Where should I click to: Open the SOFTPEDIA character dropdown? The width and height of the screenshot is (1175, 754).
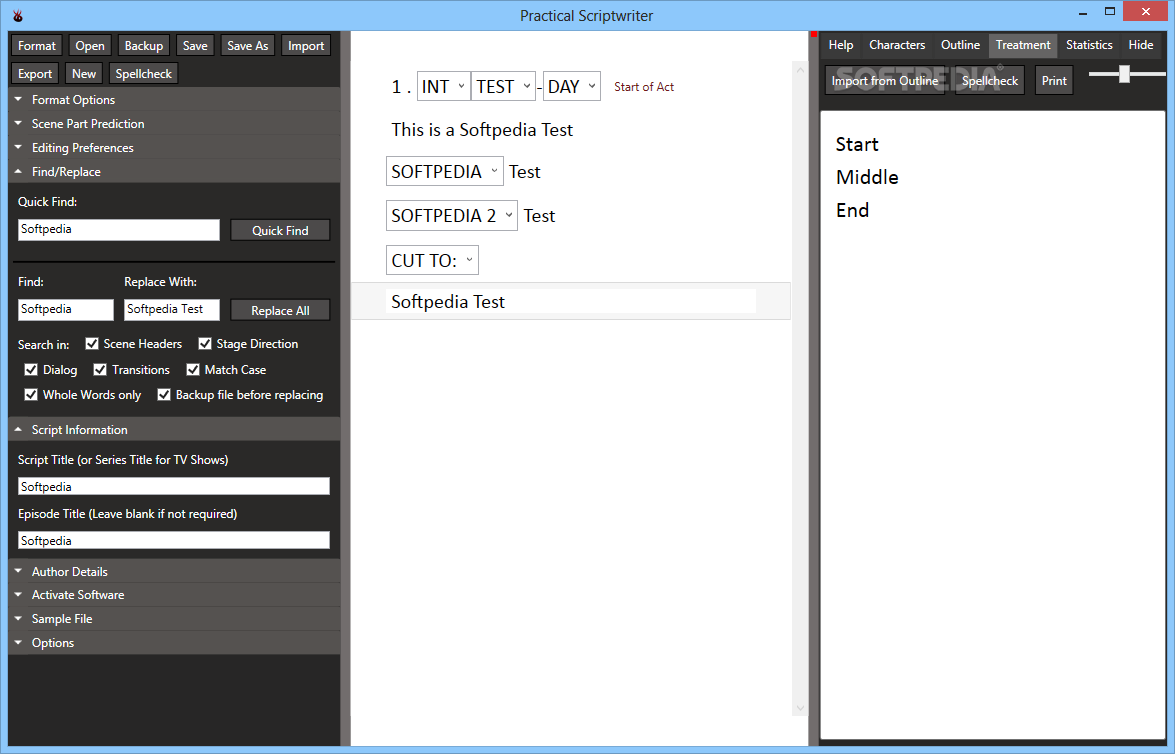click(x=445, y=172)
